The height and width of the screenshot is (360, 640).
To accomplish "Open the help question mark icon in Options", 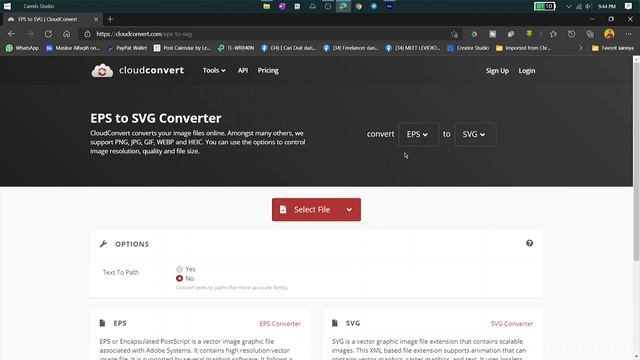I will tap(529, 243).
